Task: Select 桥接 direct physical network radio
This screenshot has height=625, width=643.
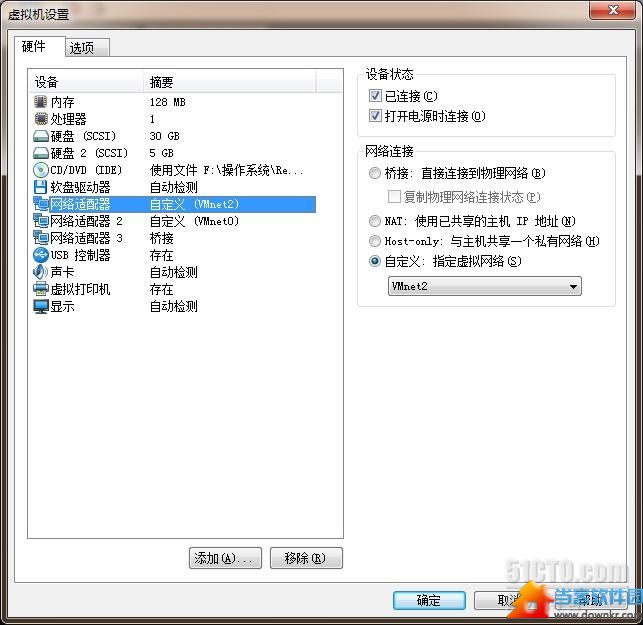Action: pyautogui.click(x=374, y=173)
